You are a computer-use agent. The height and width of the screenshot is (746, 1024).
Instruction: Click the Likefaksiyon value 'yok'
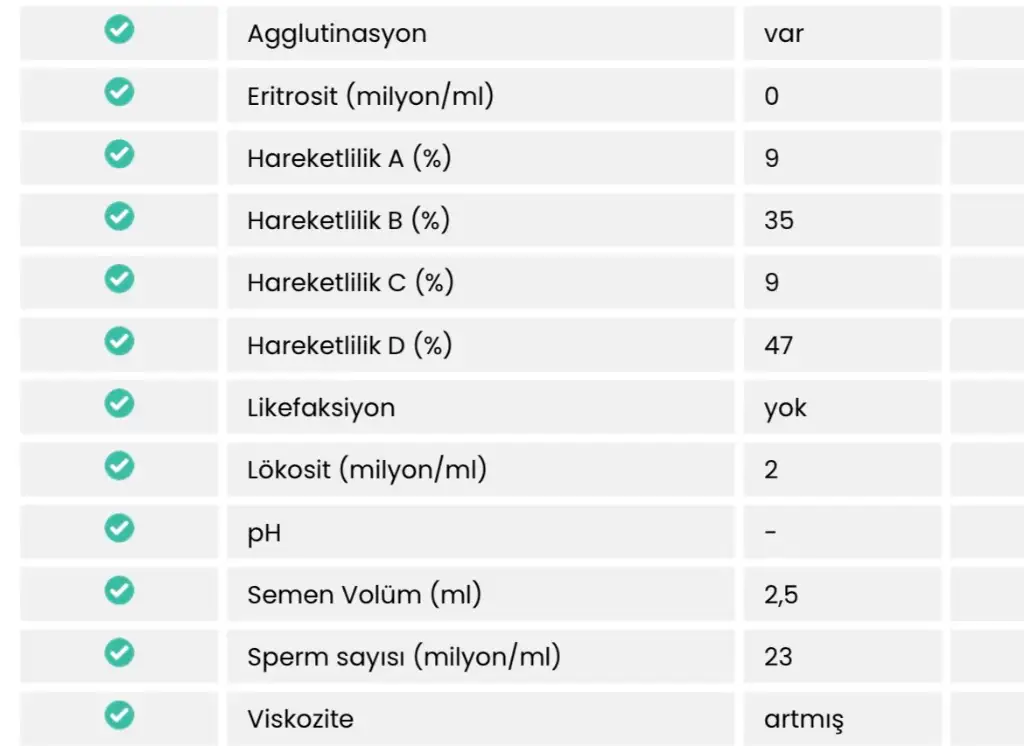785,408
